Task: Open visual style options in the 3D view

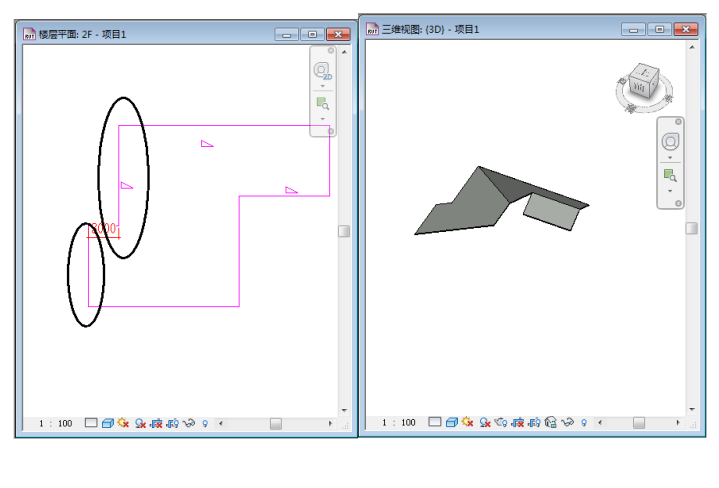Action: point(450,423)
